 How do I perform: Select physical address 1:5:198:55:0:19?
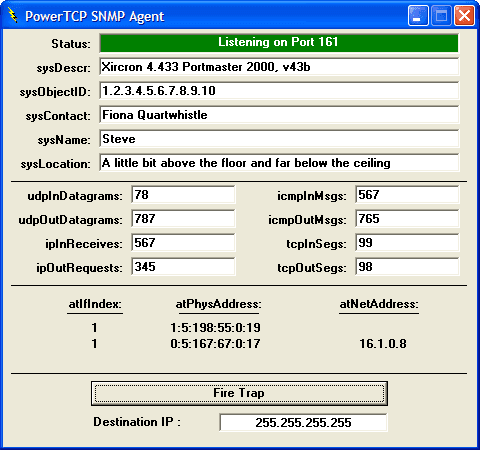coord(215,328)
